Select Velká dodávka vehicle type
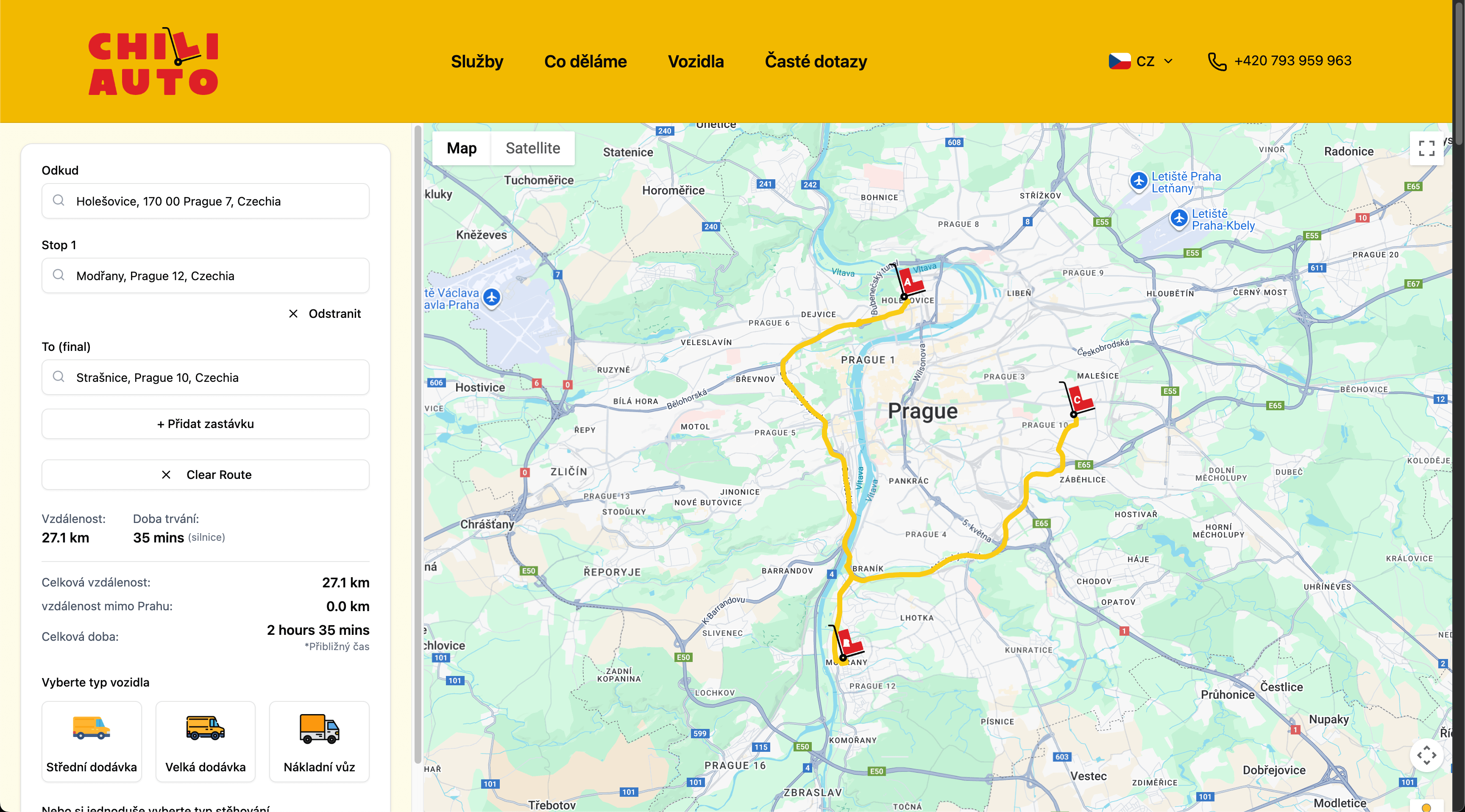This screenshot has width=1465, height=812. coord(205,741)
